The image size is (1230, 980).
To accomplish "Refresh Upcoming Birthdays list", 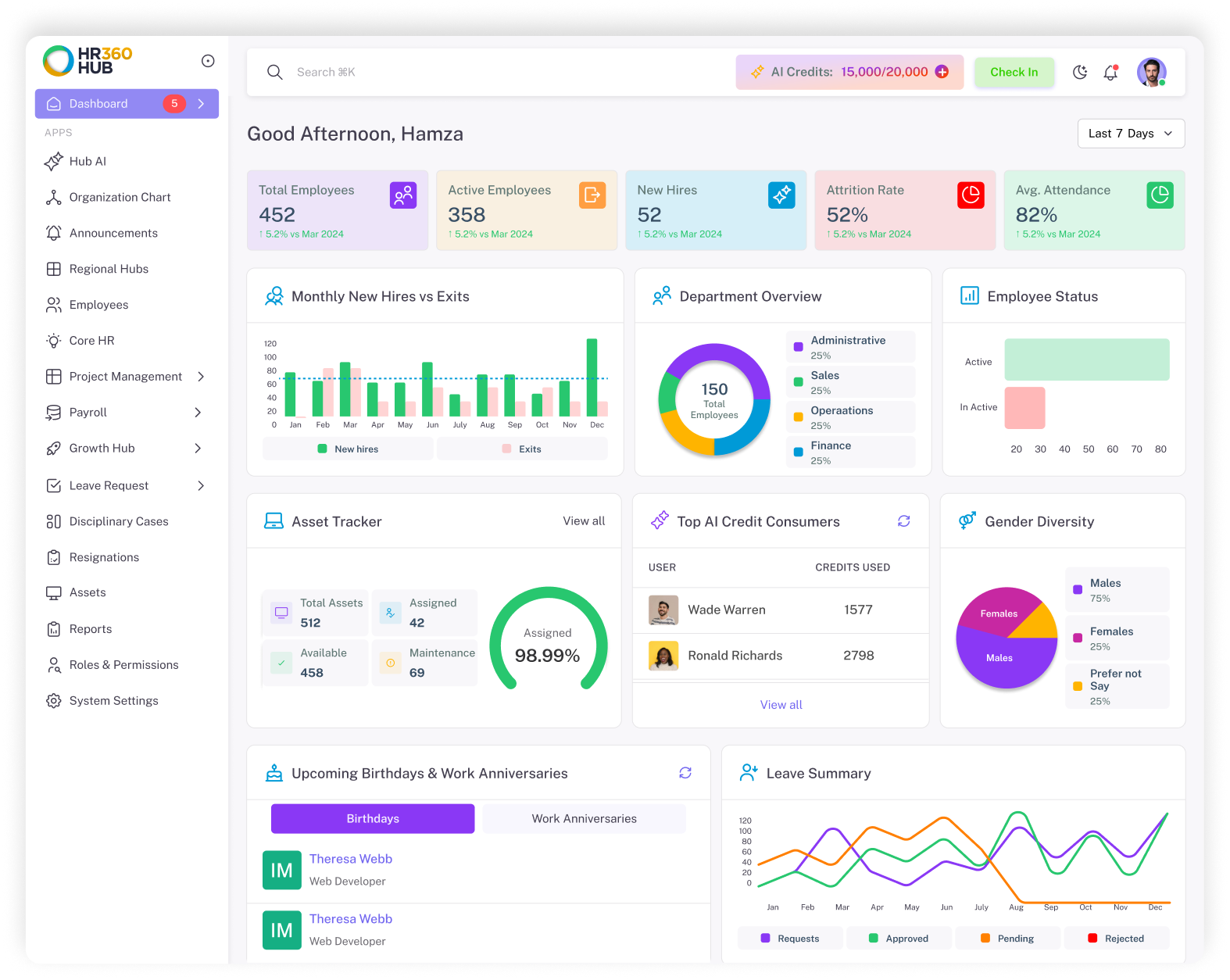I will (x=685, y=773).
